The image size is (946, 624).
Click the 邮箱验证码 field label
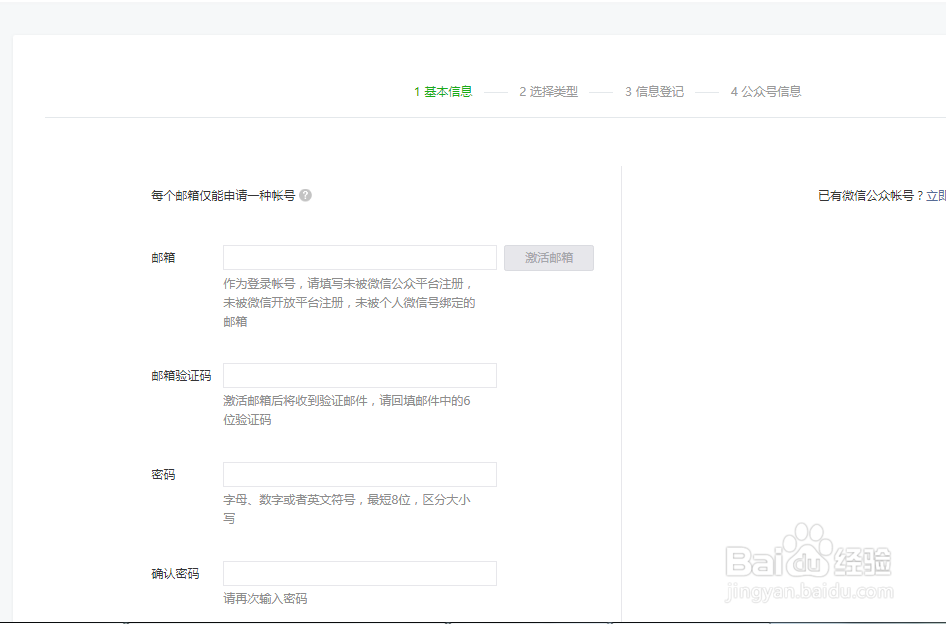[181, 376]
